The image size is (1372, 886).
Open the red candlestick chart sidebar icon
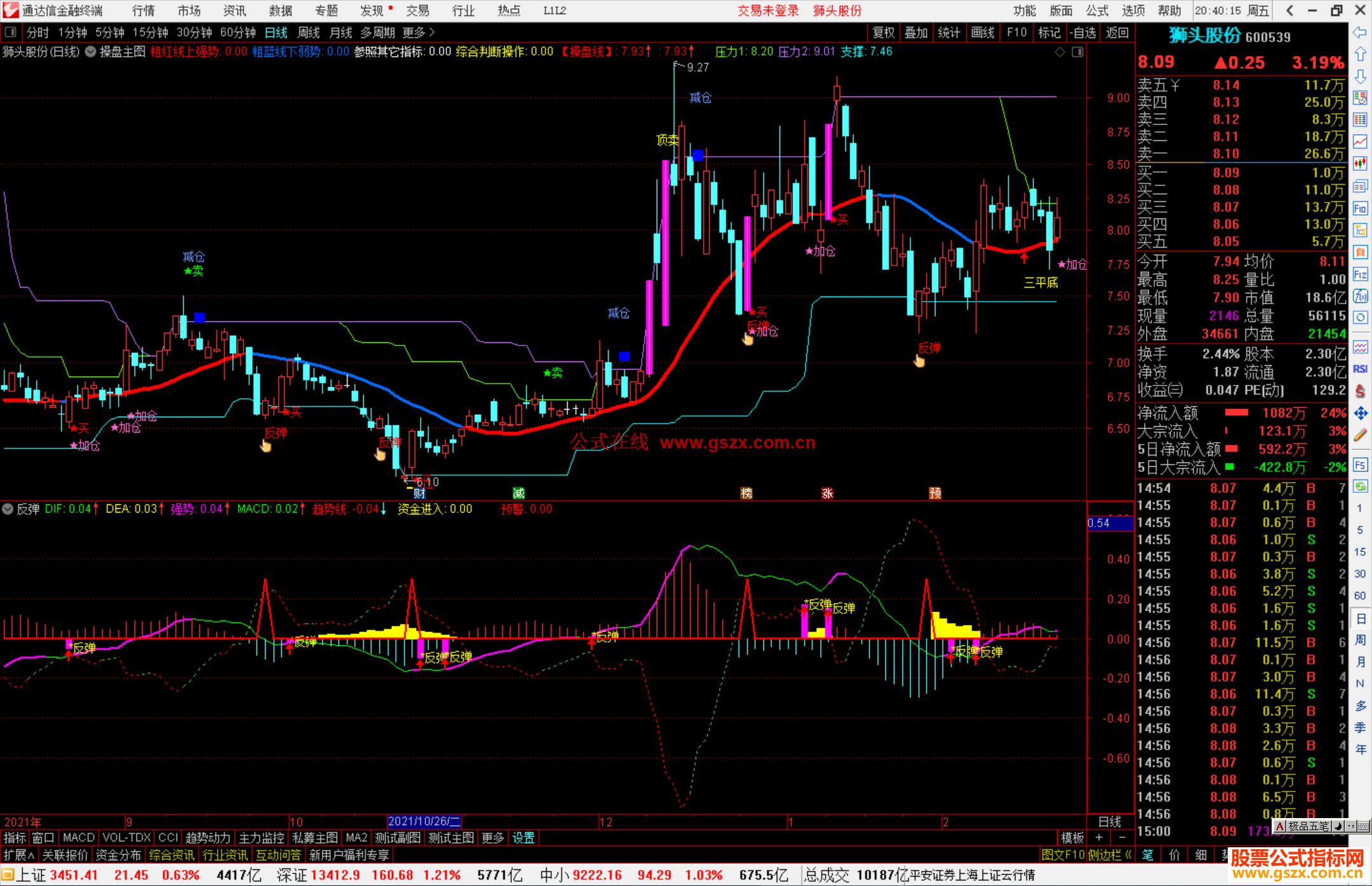[x=1360, y=164]
